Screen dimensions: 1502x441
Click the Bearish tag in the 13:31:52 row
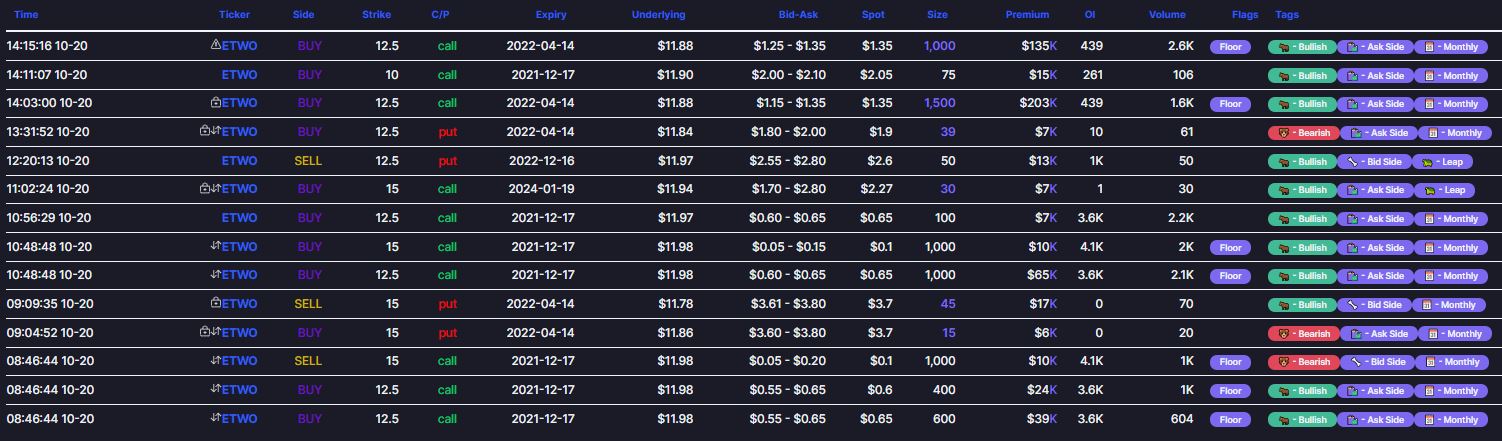point(1301,133)
